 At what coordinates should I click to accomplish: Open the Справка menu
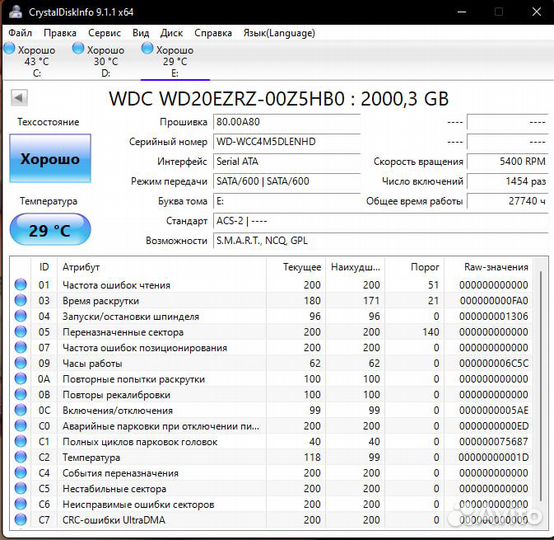click(213, 33)
